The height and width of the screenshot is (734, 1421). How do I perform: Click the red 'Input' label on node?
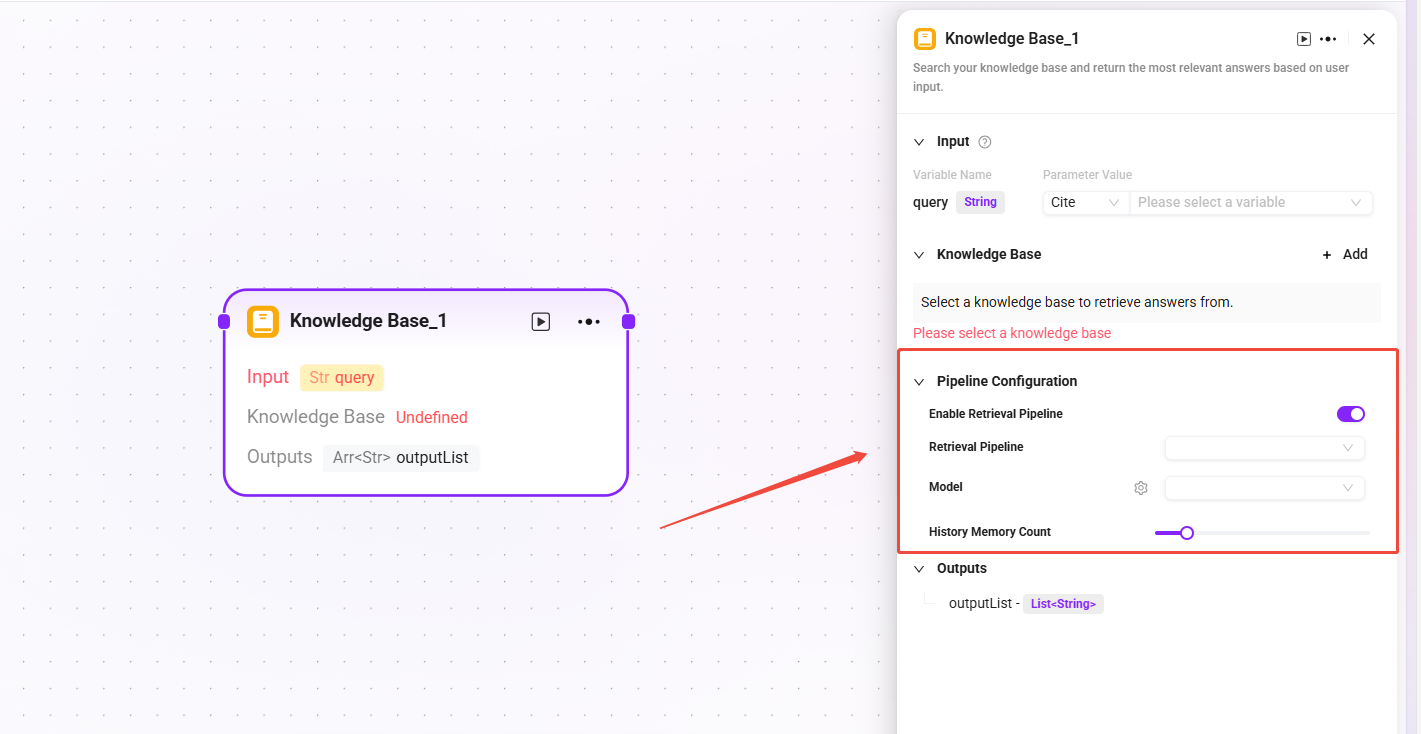tap(268, 377)
